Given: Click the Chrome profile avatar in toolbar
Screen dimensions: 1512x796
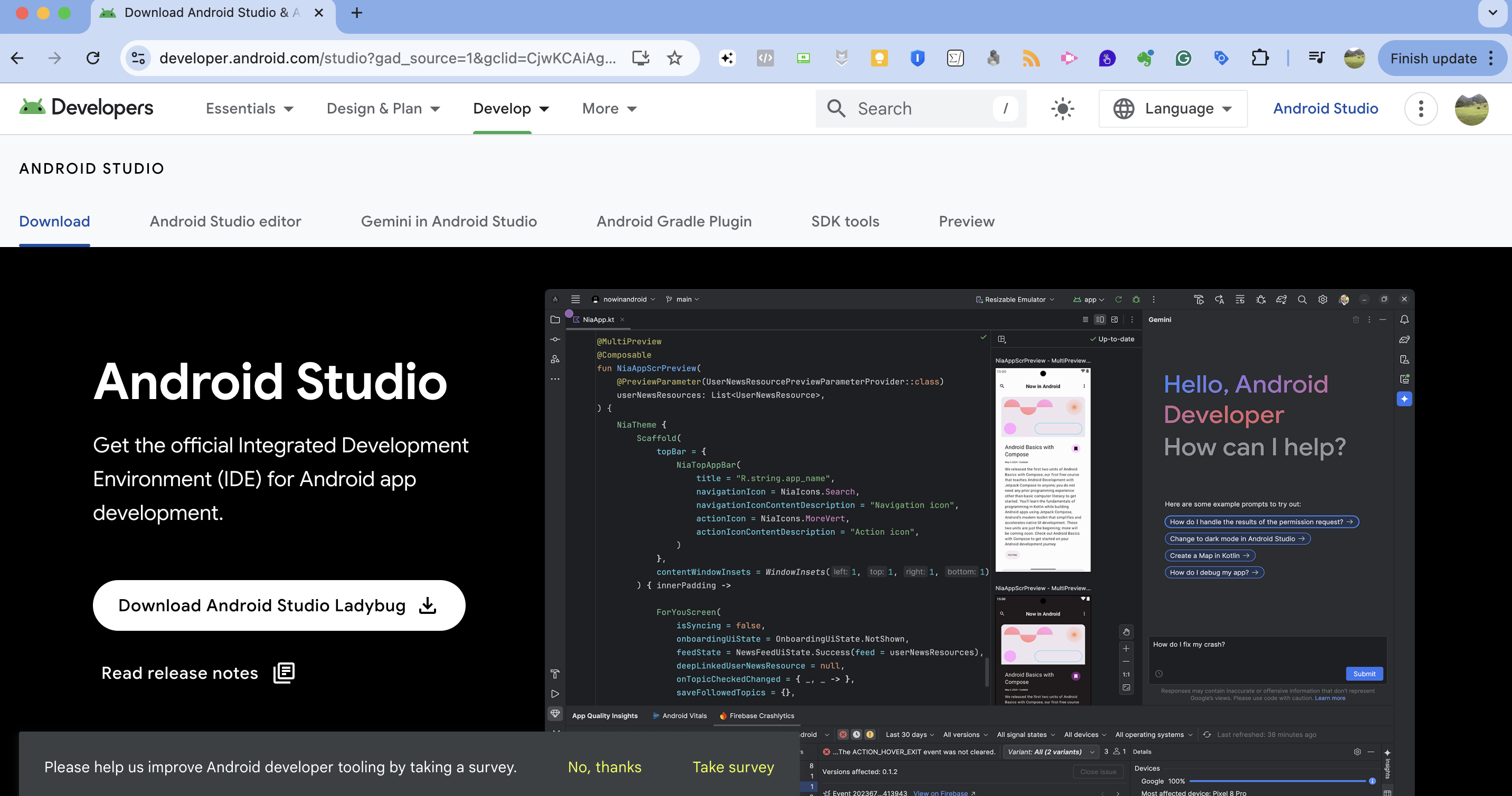Looking at the screenshot, I should pos(1354,58).
